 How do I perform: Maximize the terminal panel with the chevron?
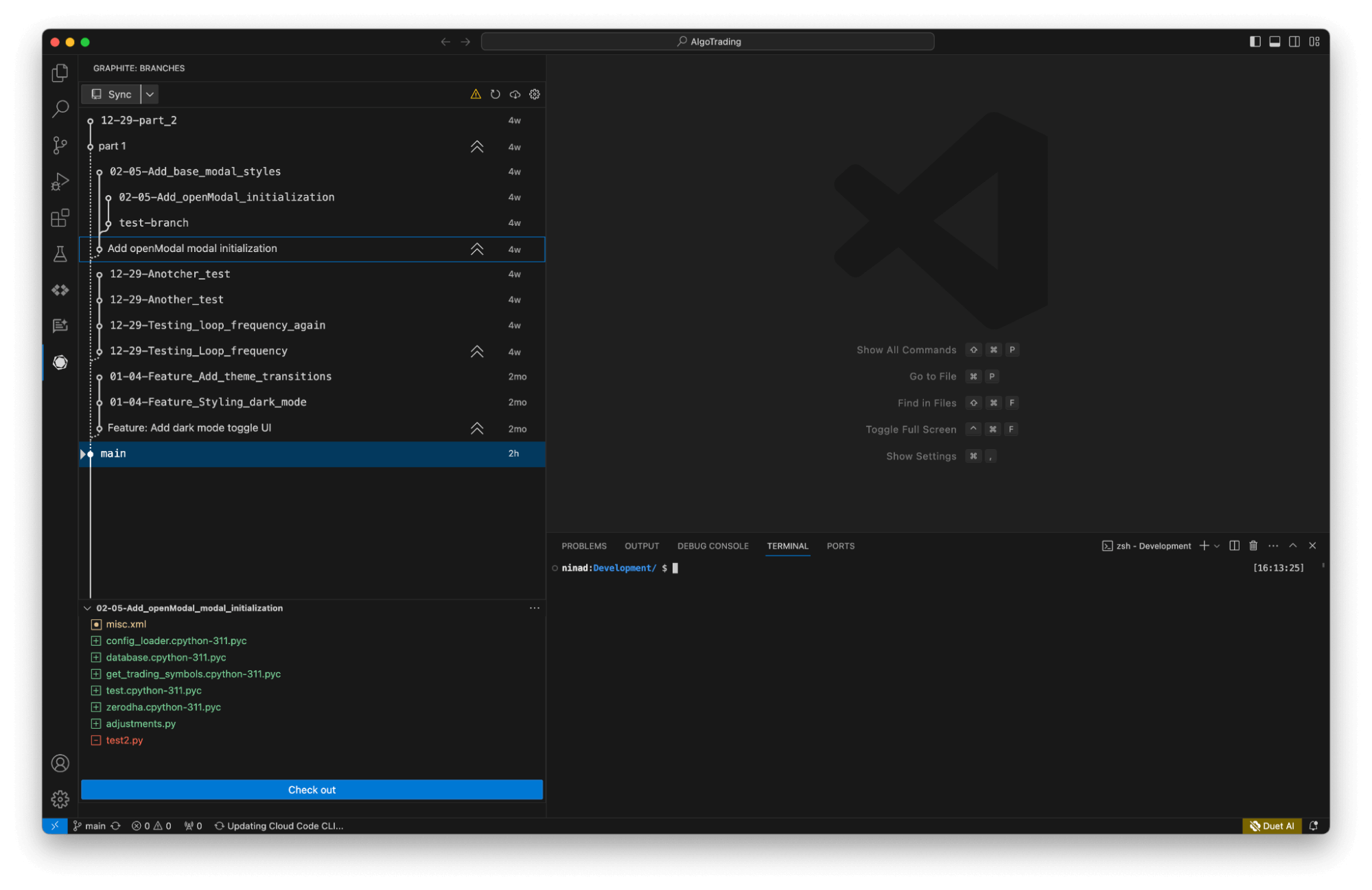coord(1293,545)
